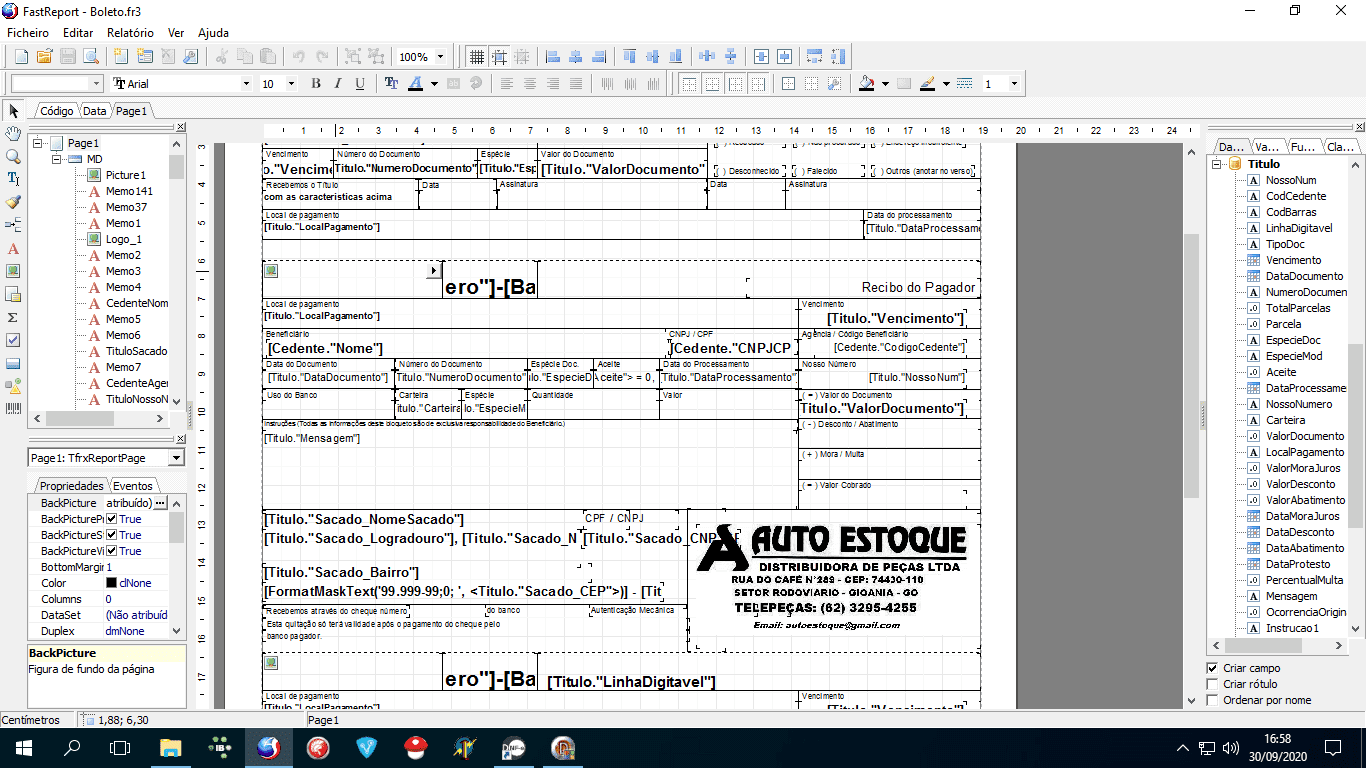1366x768 pixels.
Task: Toggle the Show grid icon
Action: click(476, 57)
